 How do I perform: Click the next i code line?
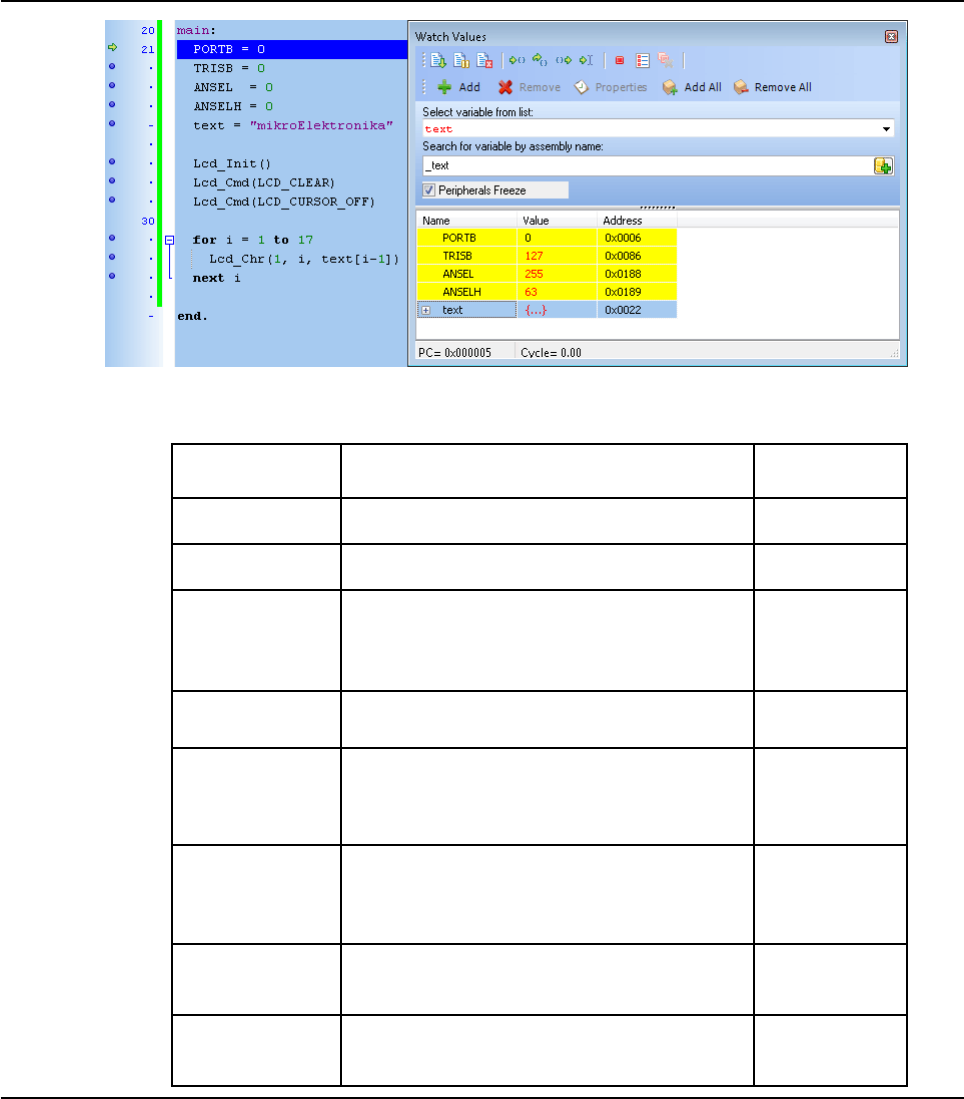[x=217, y=278]
